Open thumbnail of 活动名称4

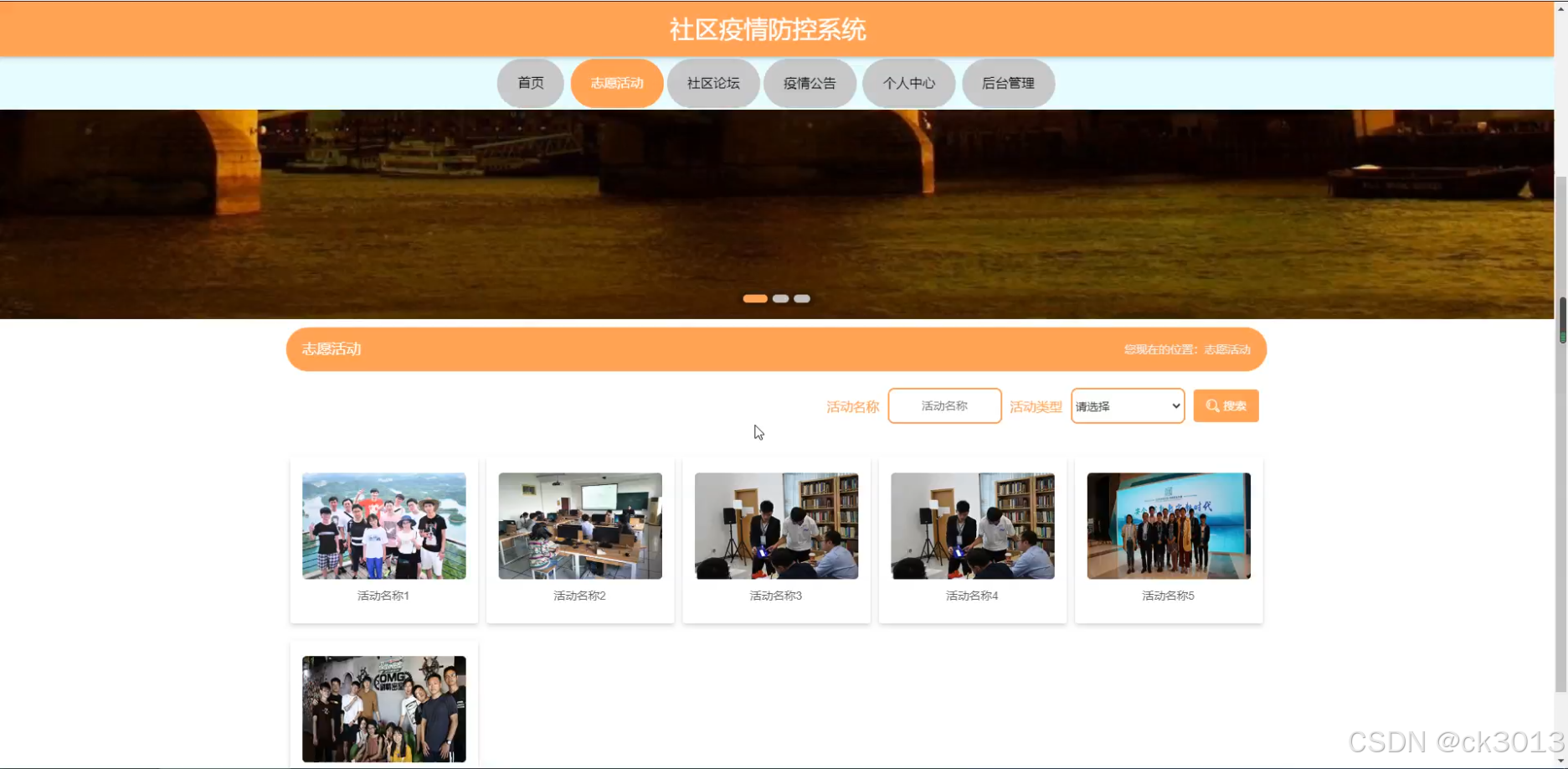point(973,525)
